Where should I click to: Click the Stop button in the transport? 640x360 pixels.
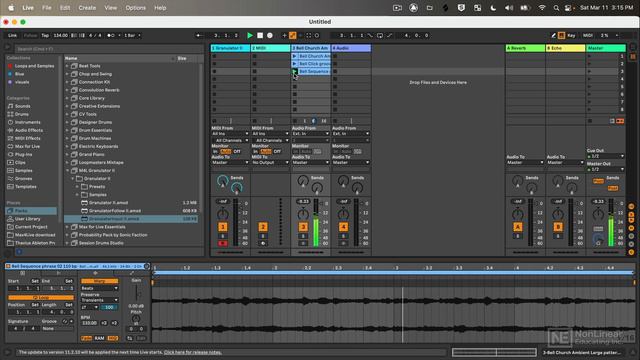click(260, 36)
